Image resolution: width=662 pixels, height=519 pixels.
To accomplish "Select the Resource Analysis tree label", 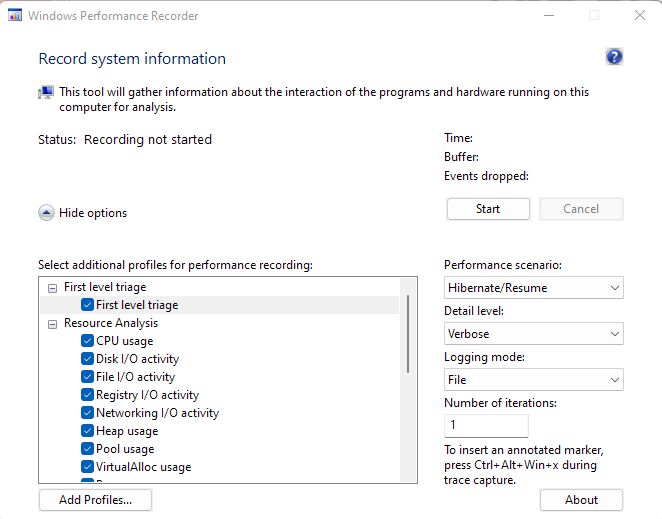I will pyautogui.click(x=111, y=323).
